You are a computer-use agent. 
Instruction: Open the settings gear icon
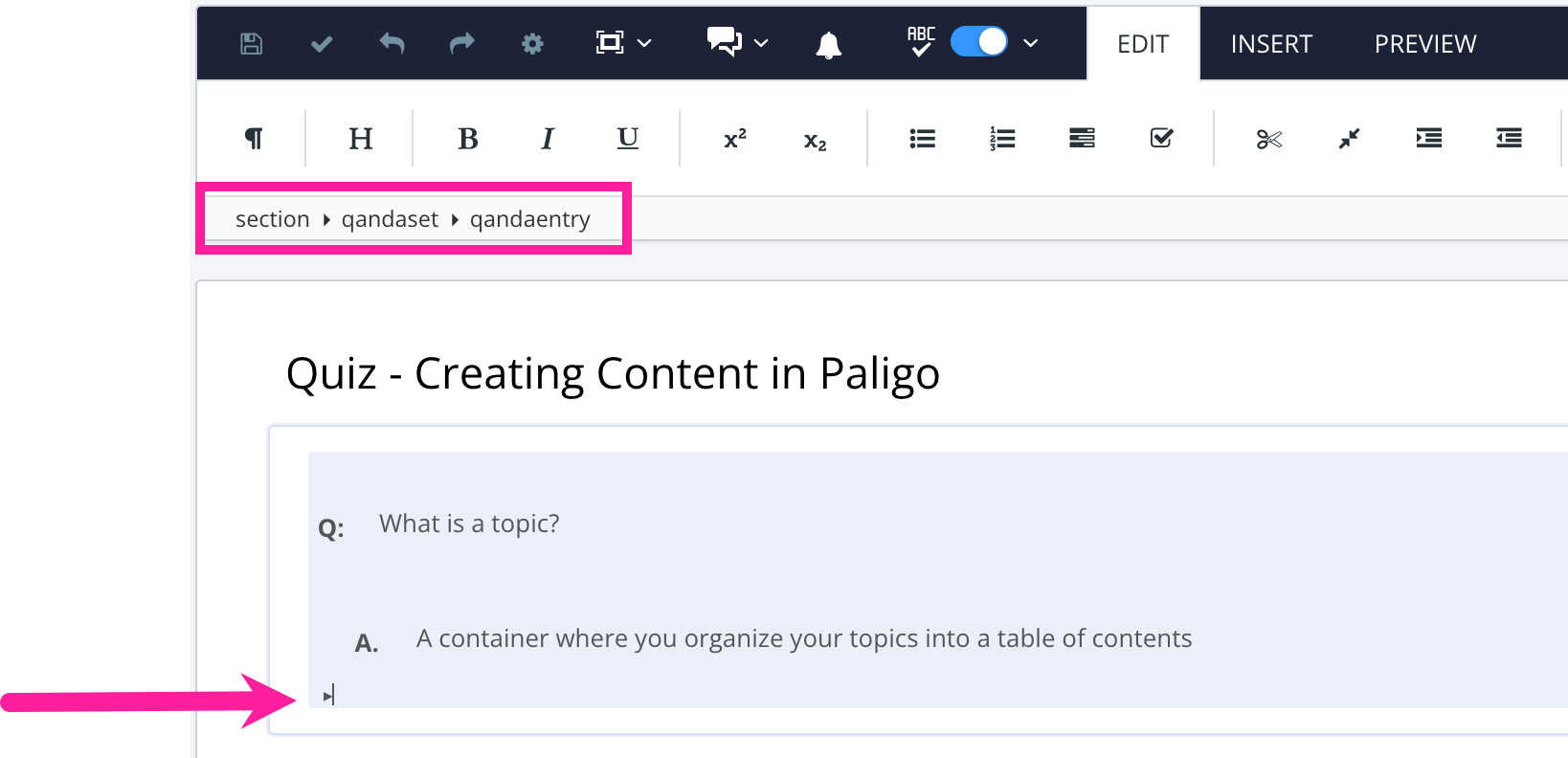pos(532,43)
